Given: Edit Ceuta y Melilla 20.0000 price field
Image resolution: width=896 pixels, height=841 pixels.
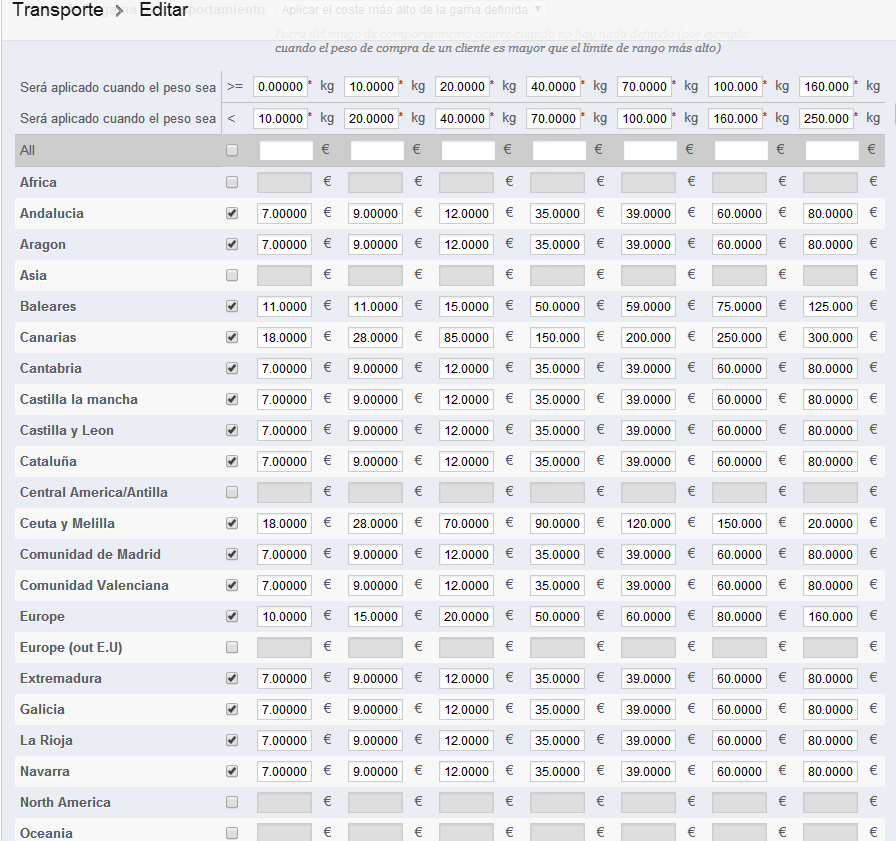Looking at the screenshot, I should point(830,524).
